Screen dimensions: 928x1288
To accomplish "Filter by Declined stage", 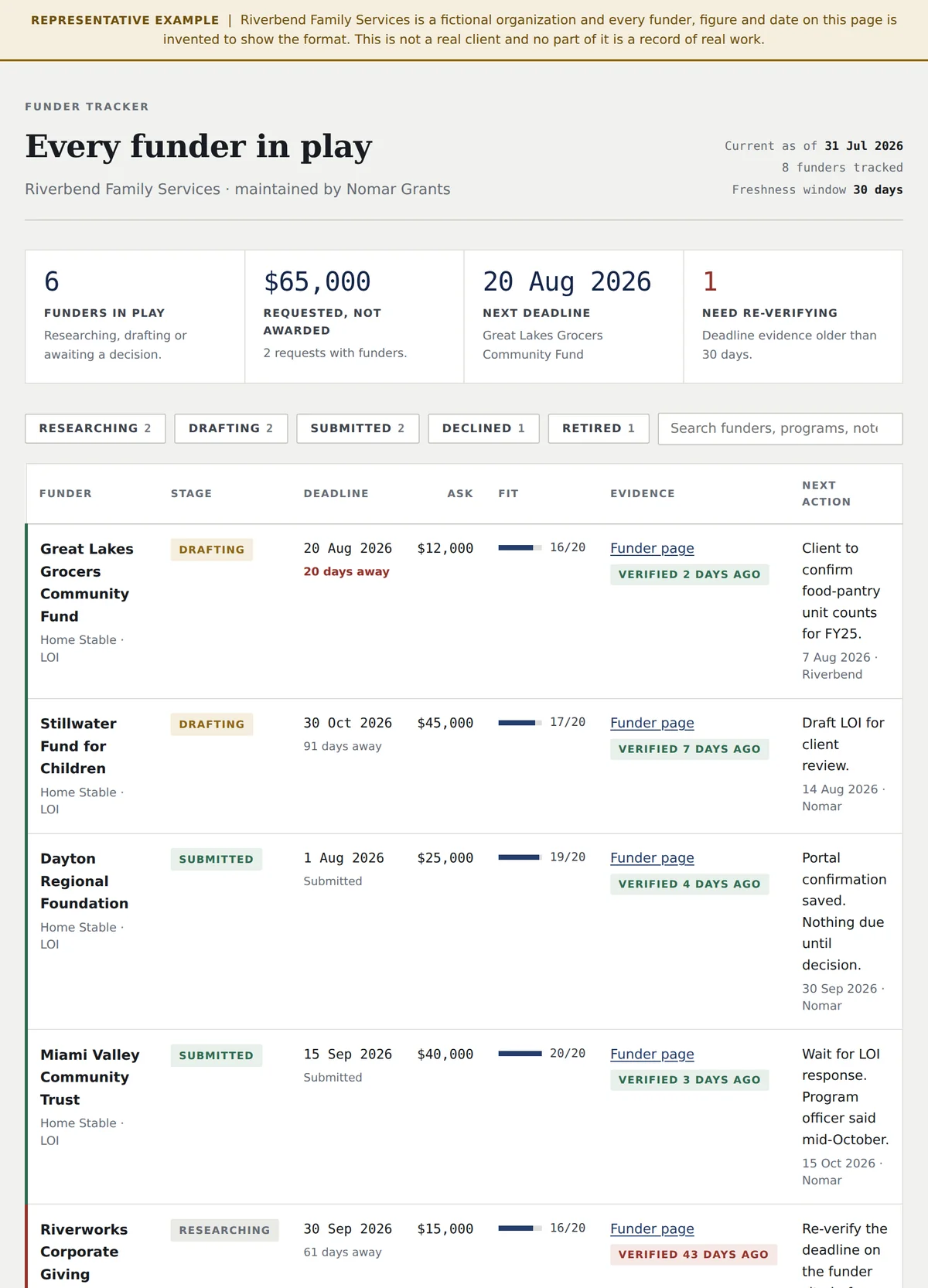I will [x=483, y=428].
